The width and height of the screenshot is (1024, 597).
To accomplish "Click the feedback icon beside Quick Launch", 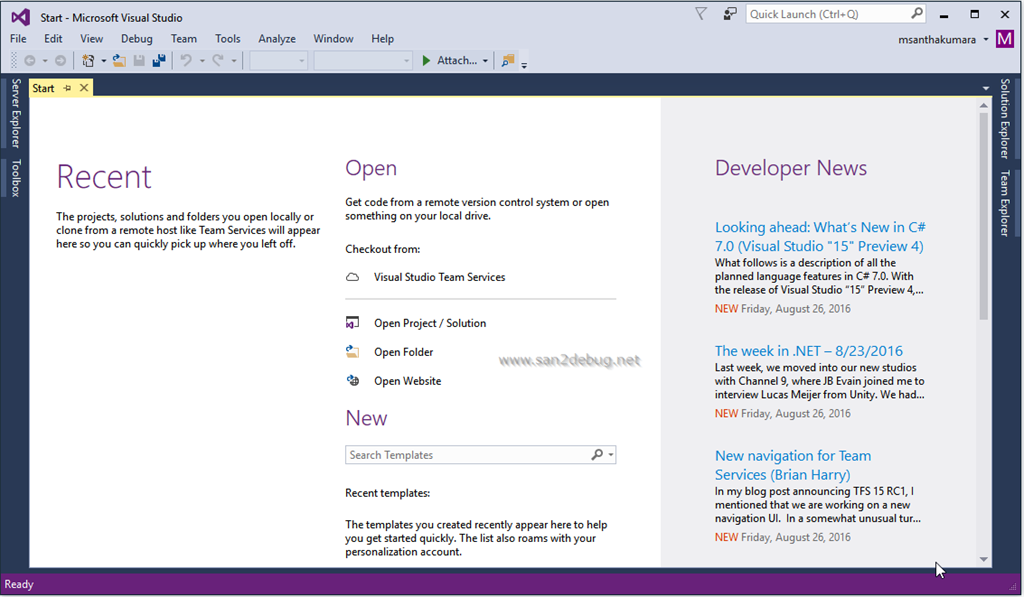I will pyautogui.click(x=729, y=14).
